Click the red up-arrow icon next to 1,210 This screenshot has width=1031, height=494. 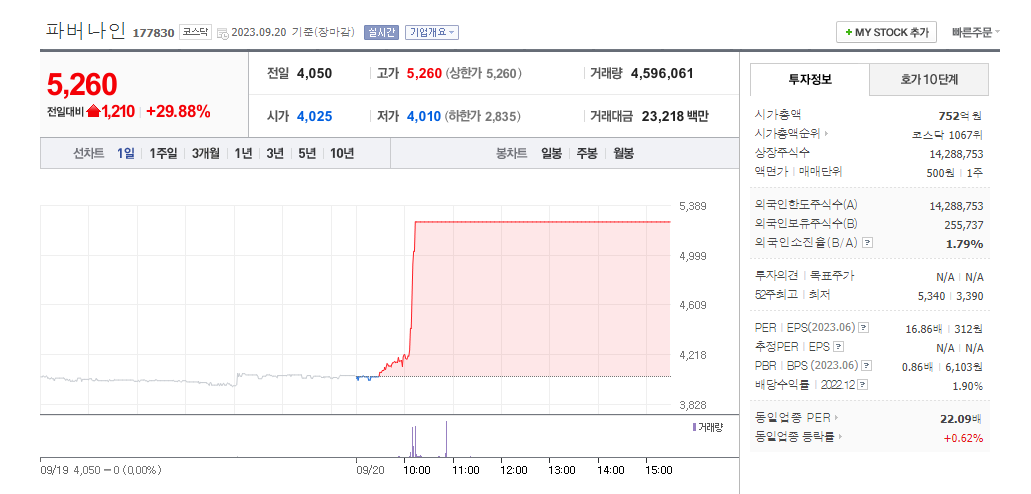tap(93, 111)
